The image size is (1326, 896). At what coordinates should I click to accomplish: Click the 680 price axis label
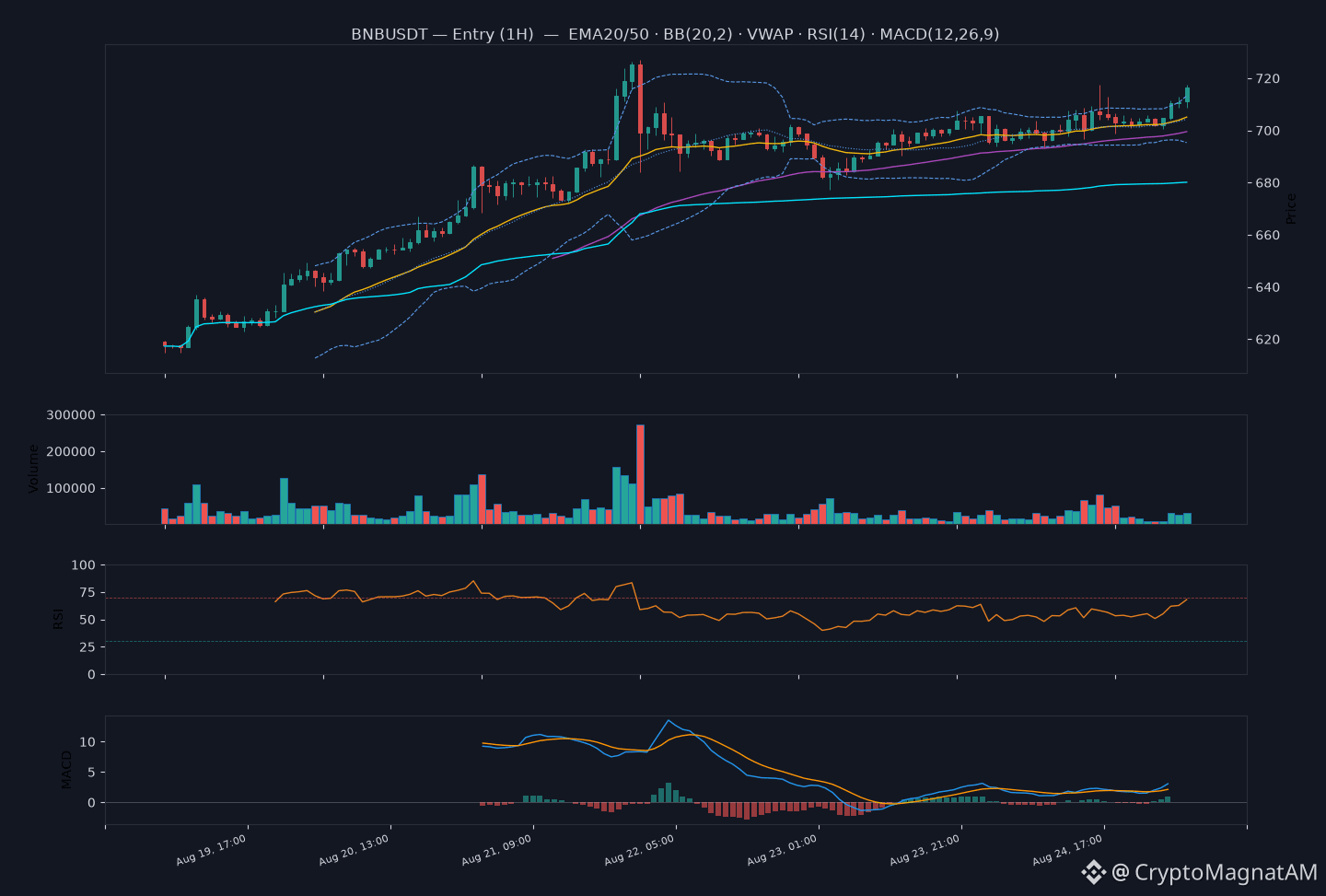[1268, 183]
